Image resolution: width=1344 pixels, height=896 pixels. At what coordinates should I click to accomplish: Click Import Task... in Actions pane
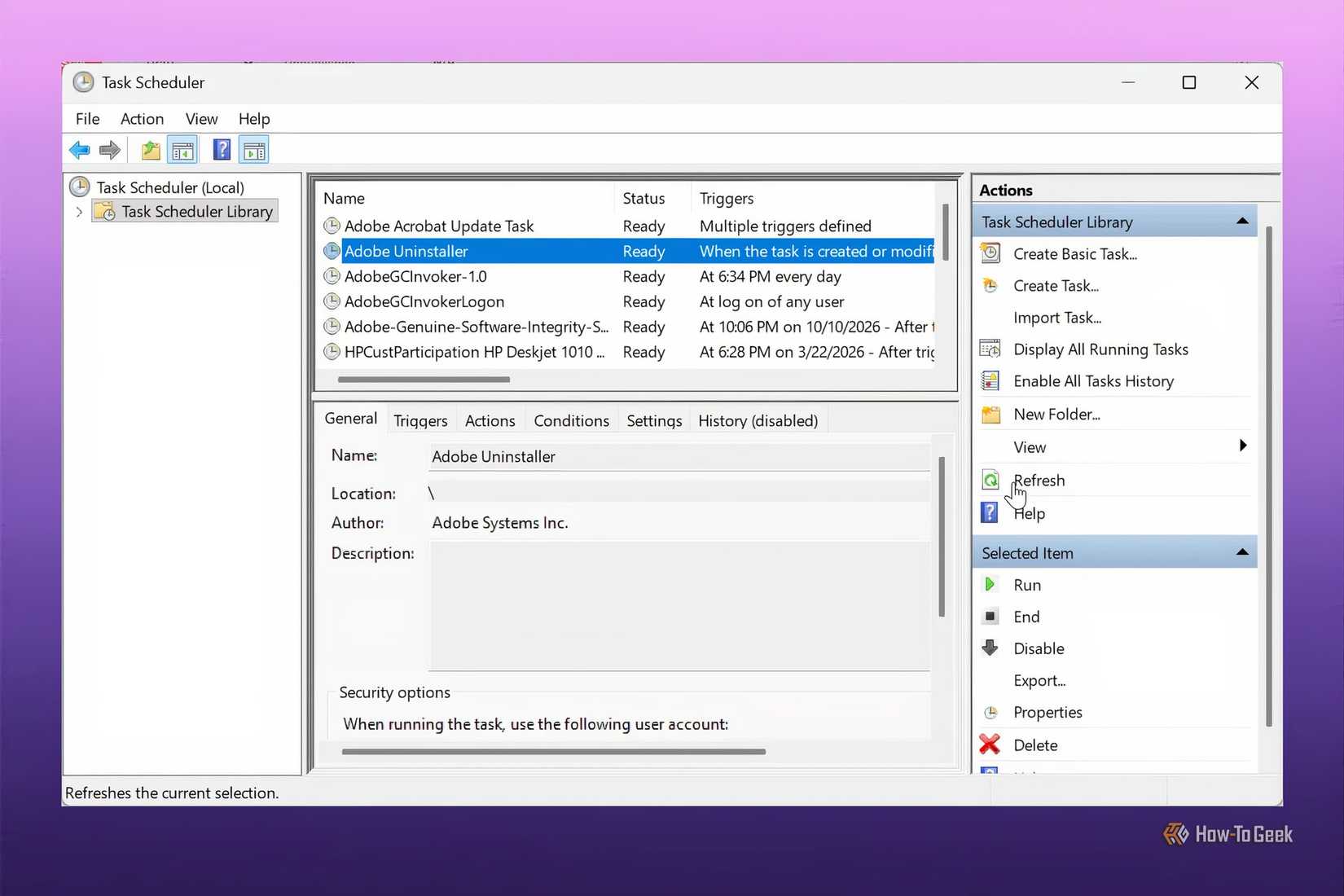pos(1056,318)
